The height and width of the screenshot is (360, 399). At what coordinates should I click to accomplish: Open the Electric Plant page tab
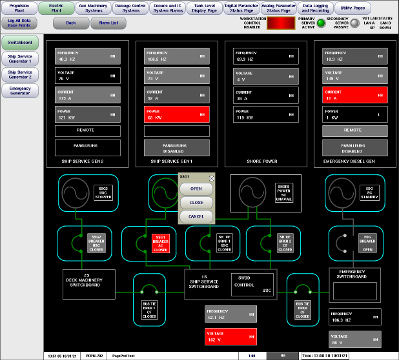tap(56, 8)
